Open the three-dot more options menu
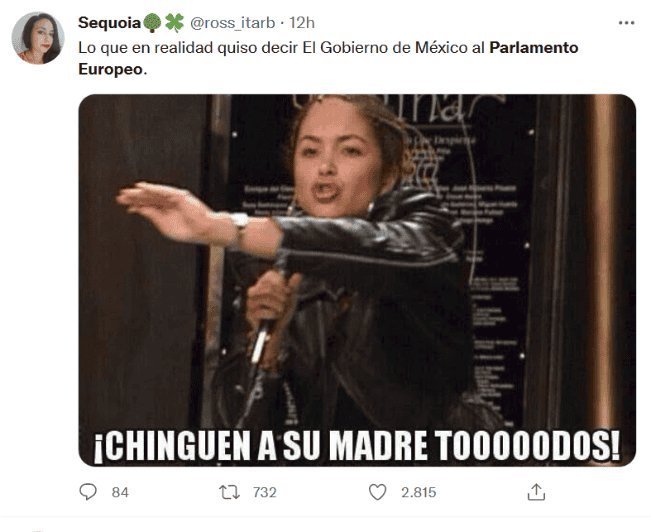The height and width of the screenshot is (532, 651). (x=626, y=23)
